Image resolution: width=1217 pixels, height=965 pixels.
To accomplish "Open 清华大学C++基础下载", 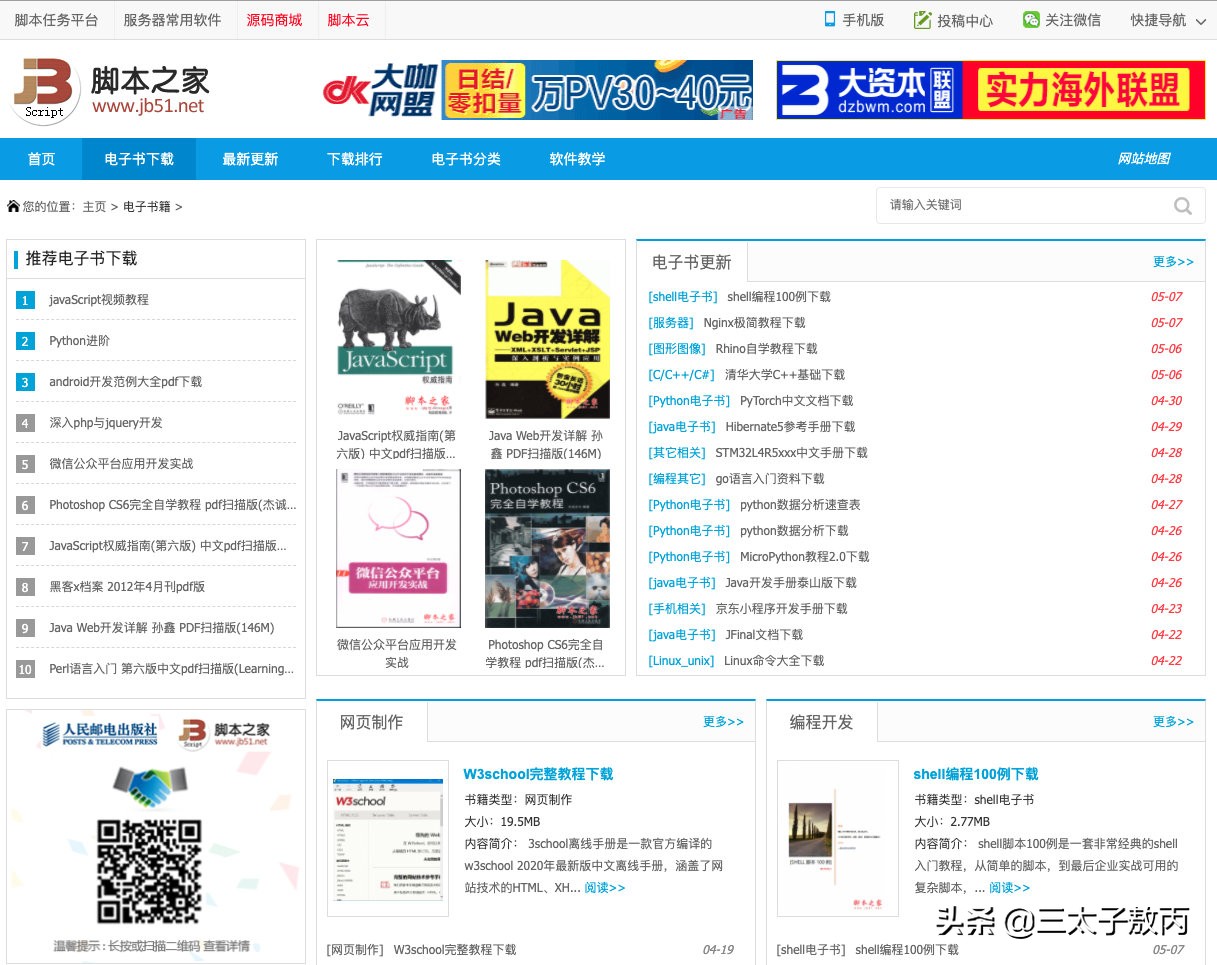I will 785,375.
